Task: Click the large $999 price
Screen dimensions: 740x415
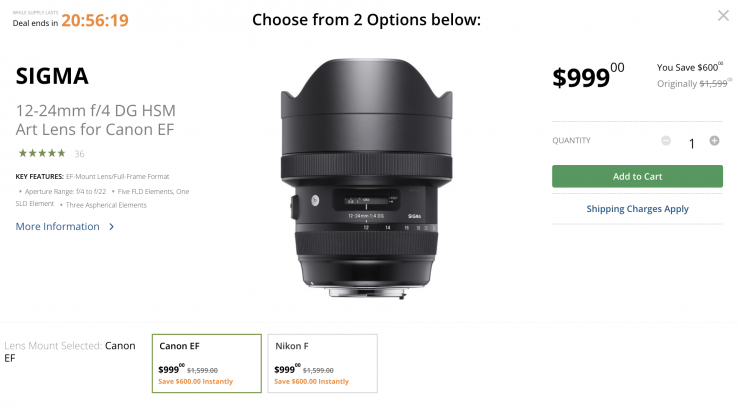Action: point(588,77)
